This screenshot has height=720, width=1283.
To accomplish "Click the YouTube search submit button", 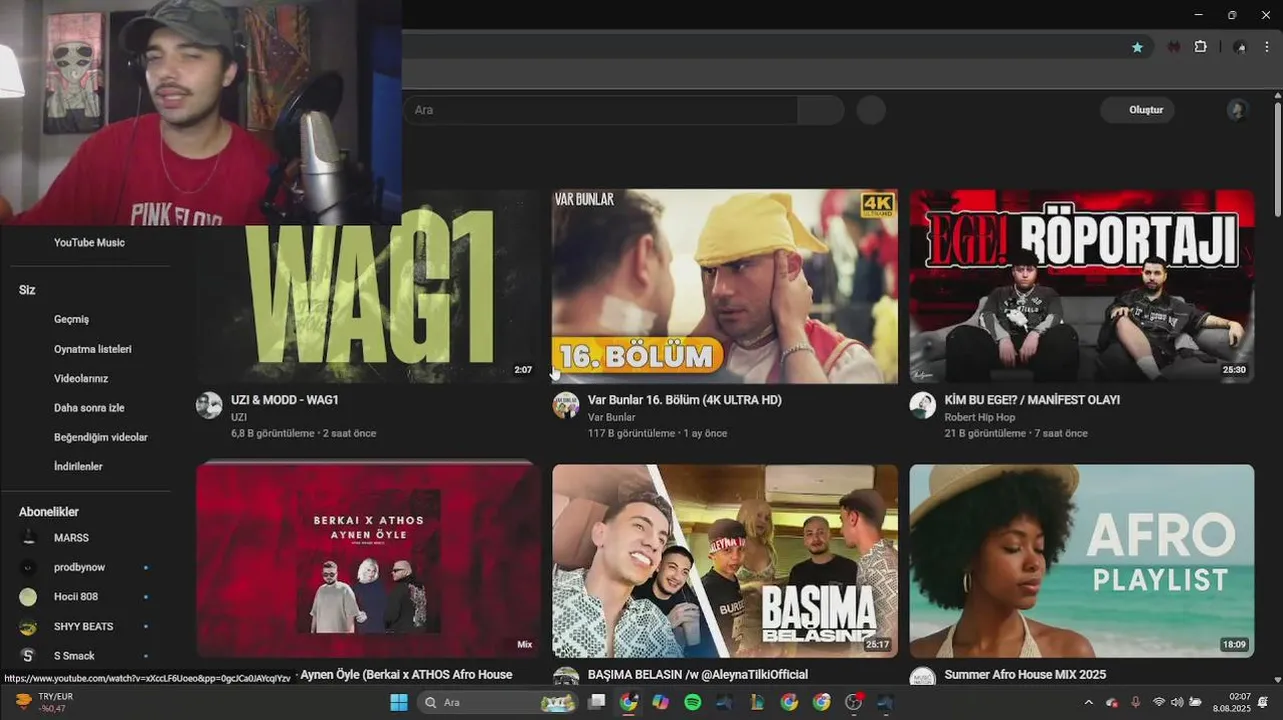I will click(x=821, y=110).
